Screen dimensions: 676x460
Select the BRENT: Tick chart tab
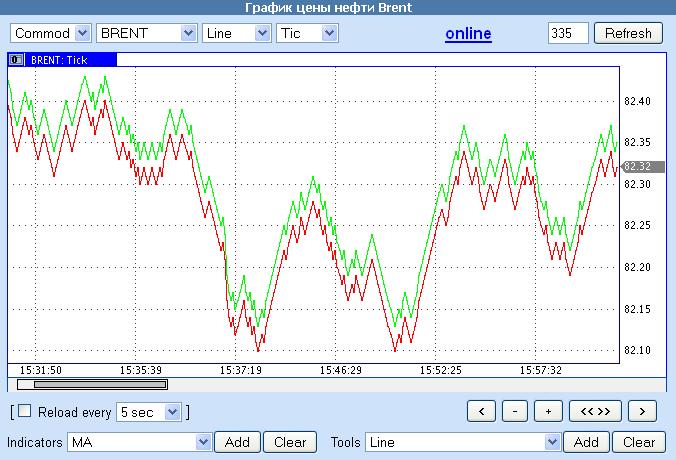click(63, 59)
